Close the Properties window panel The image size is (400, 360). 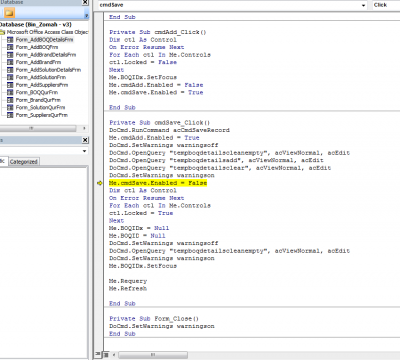click(x=85, y=140)
